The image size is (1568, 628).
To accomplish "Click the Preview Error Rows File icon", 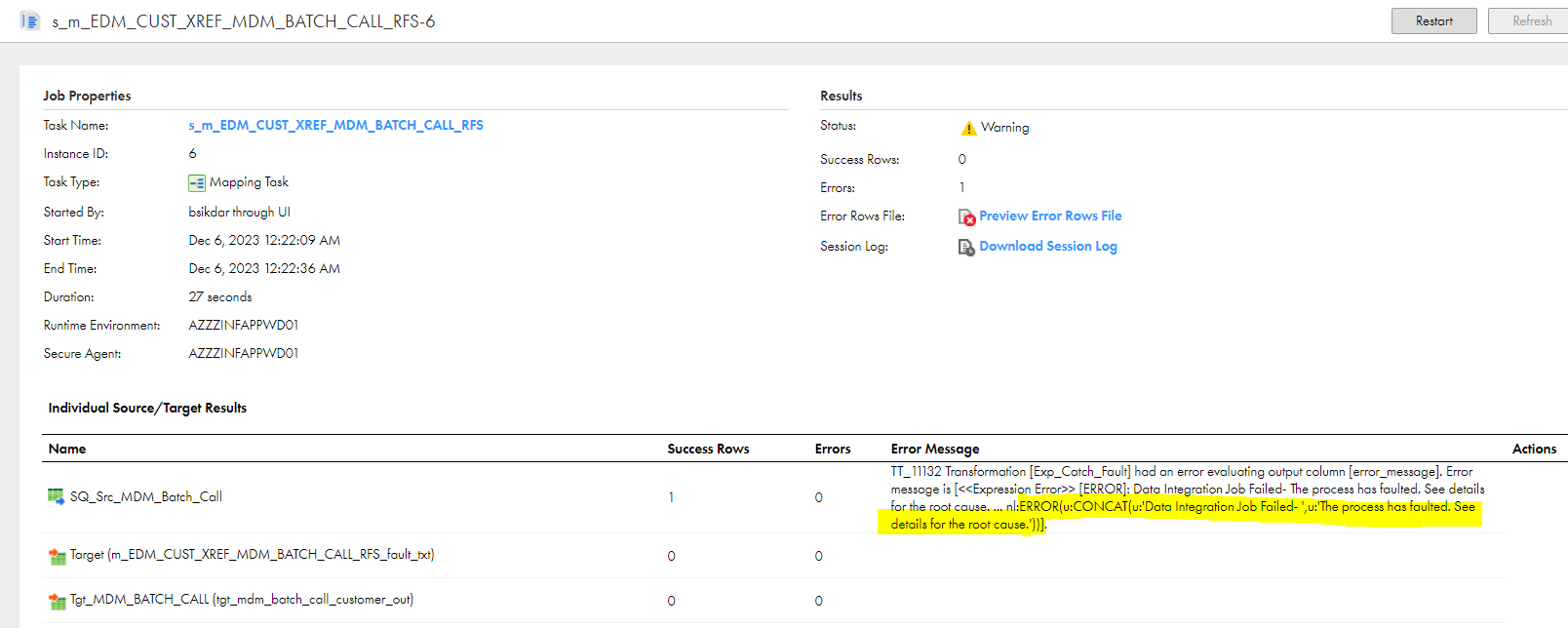I will (x=966, y=216).
